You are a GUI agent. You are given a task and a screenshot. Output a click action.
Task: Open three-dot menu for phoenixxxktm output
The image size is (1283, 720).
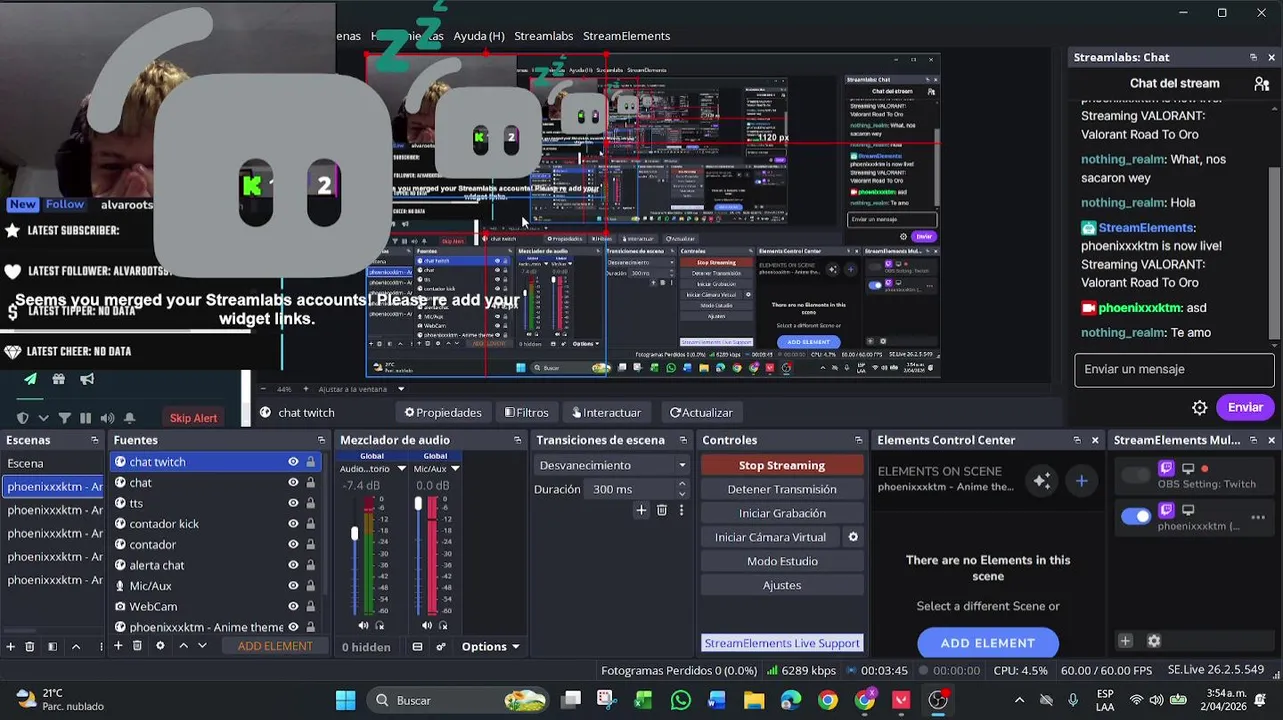point(1258,517)
